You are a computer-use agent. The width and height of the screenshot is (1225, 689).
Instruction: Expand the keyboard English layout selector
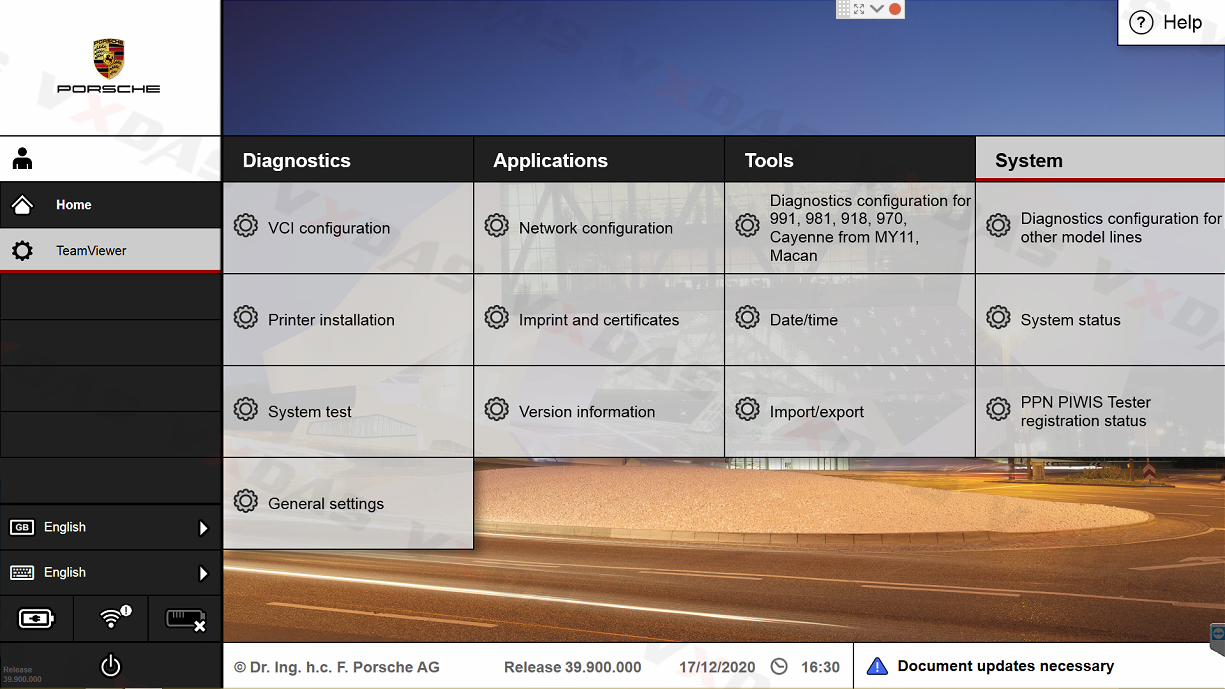[110, 573]
